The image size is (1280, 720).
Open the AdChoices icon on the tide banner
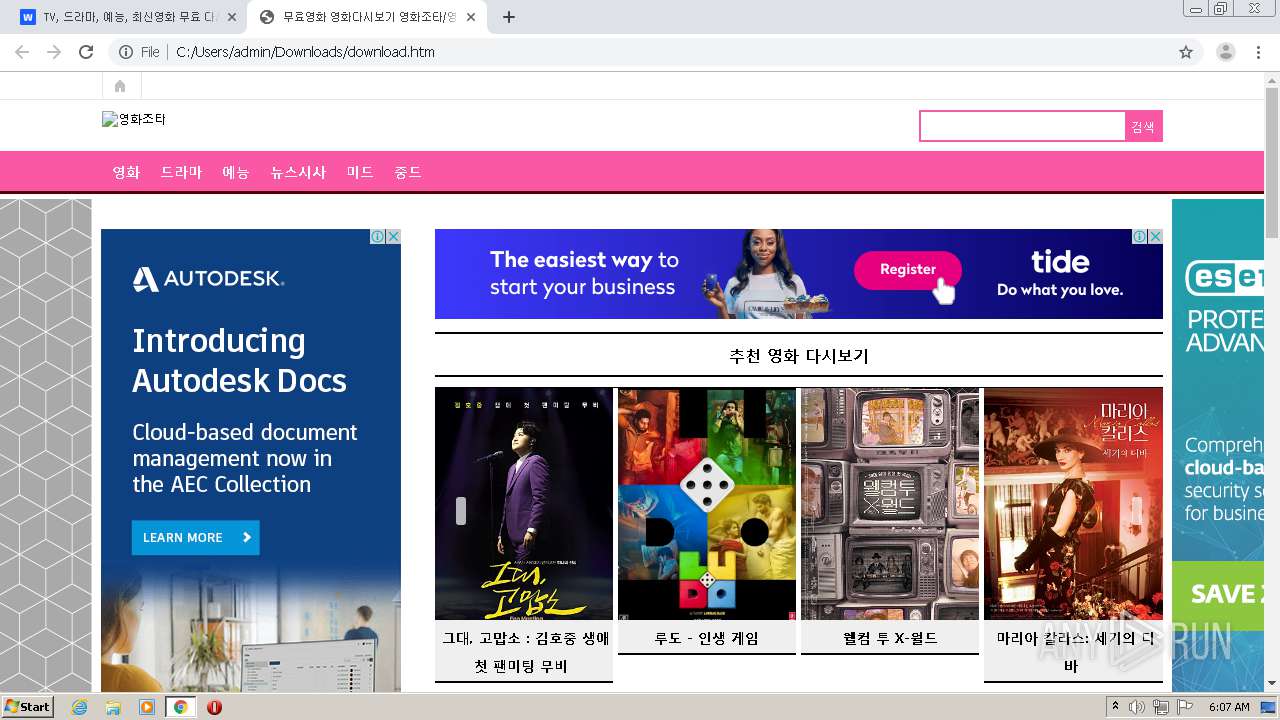click(x=1139, y=237)
